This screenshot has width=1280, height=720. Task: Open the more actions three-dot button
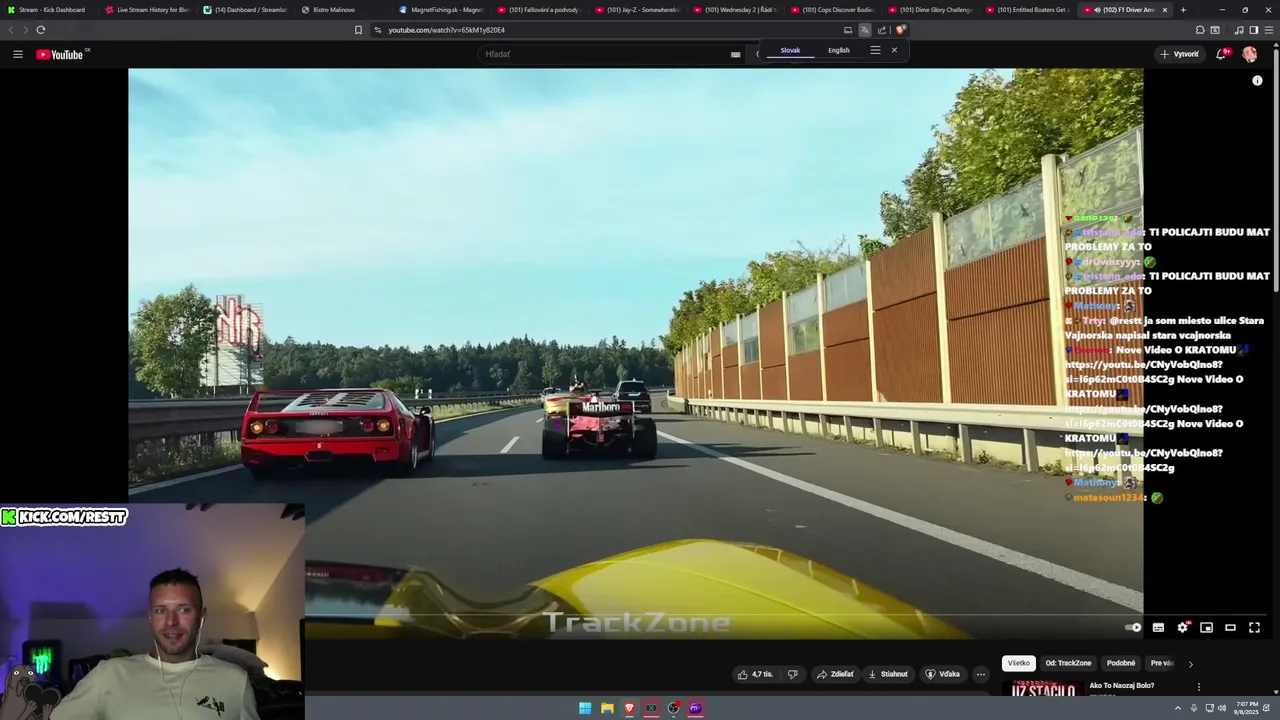[980, 674]
